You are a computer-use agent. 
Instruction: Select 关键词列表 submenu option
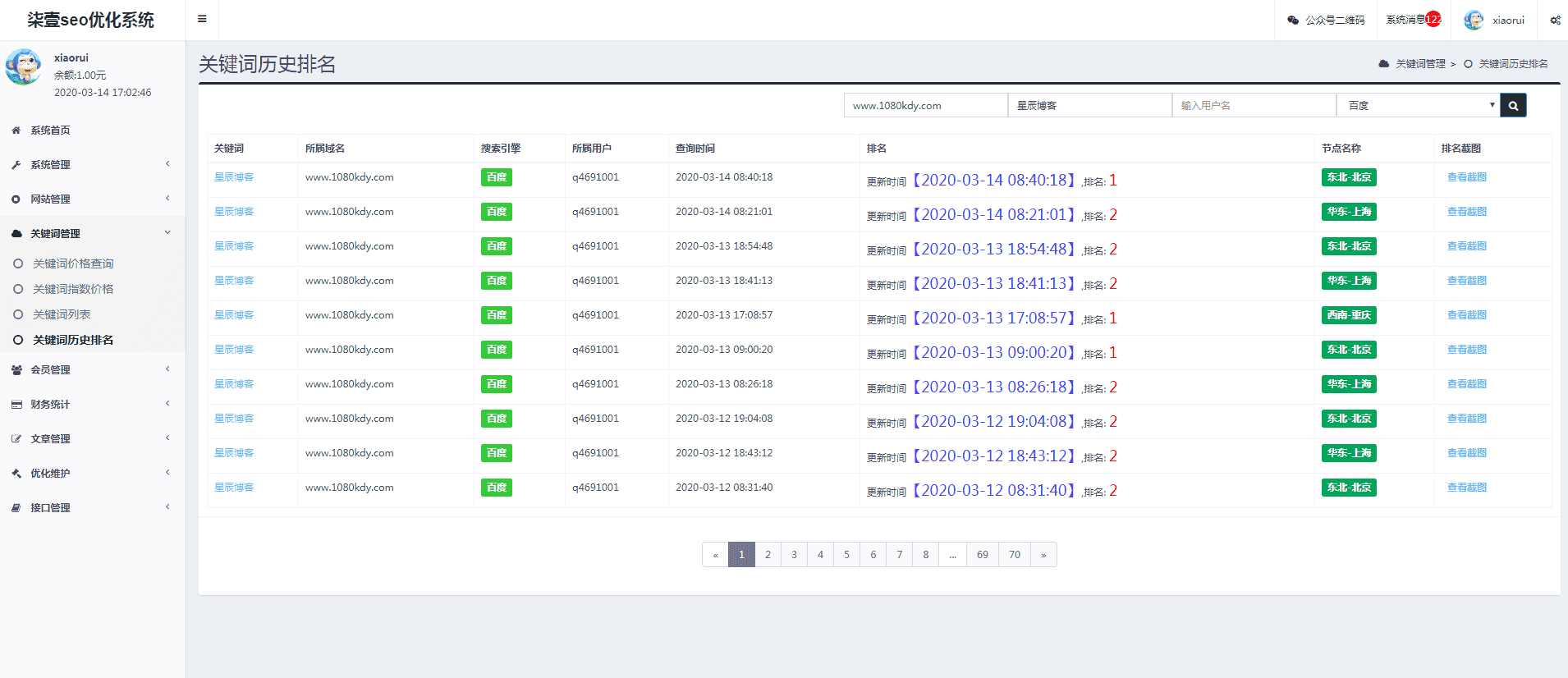click(62, 314)
